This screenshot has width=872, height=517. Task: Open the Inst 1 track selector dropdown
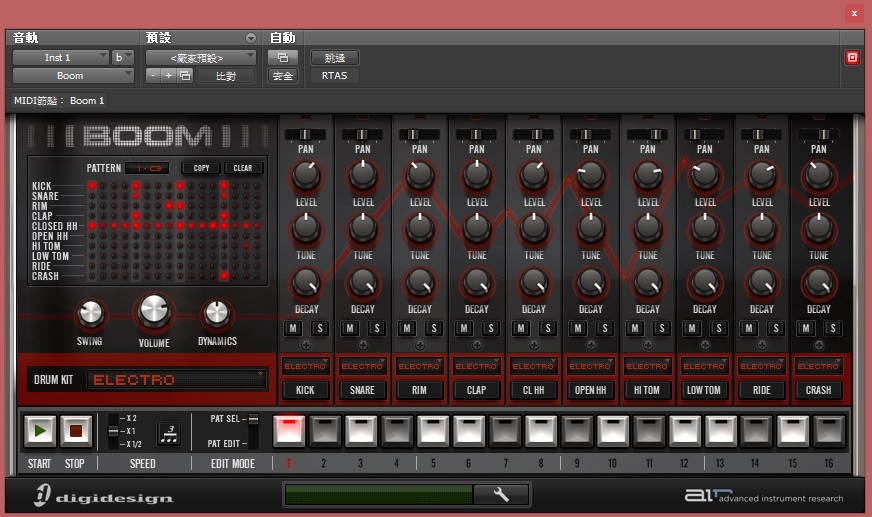tap(60, 57)
